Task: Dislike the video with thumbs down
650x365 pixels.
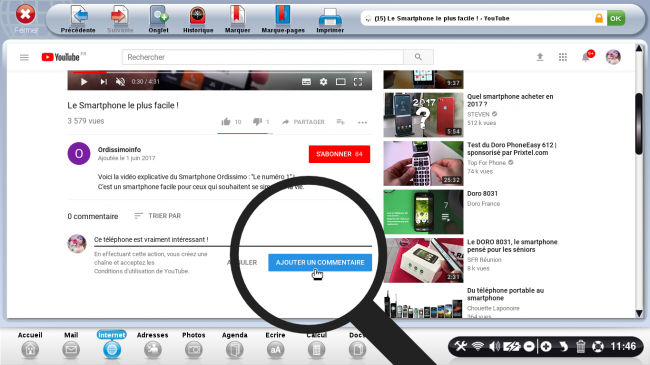Action: point(257,122)
